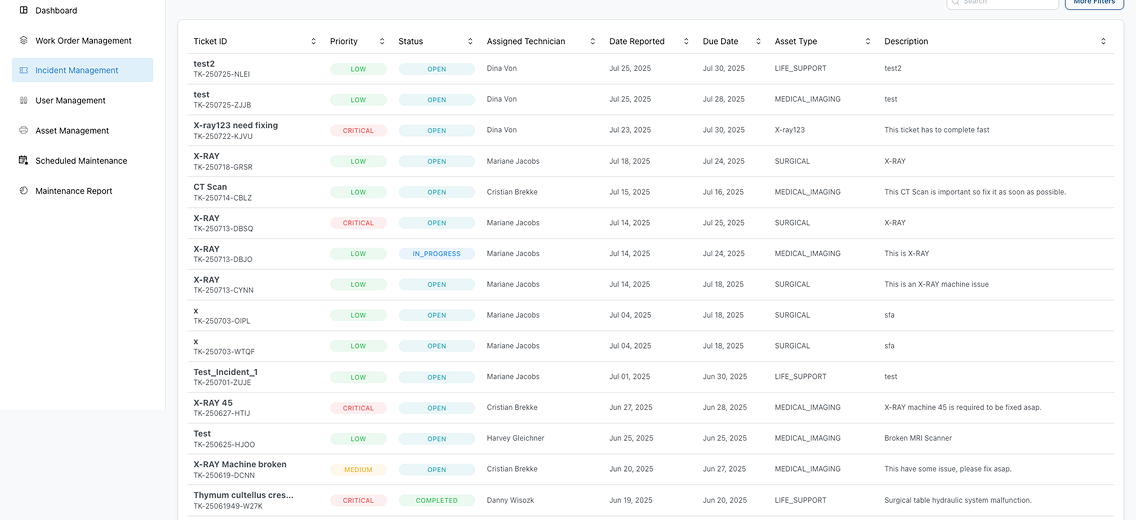Click the Maintenance Report icon
Screen dimensions: 1136x520
[x=24, y=191]
